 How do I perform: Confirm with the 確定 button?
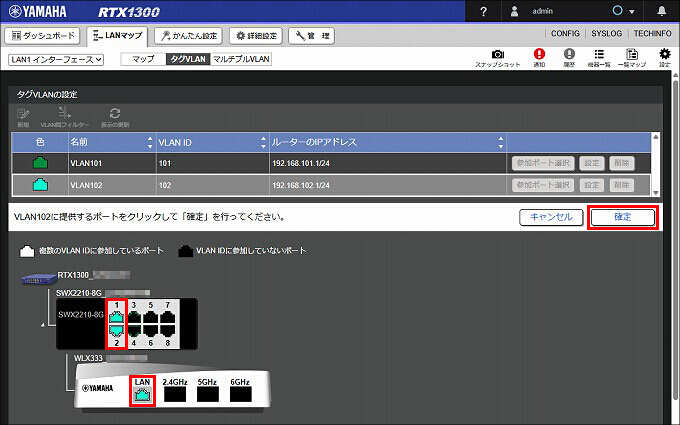[623, 217]
